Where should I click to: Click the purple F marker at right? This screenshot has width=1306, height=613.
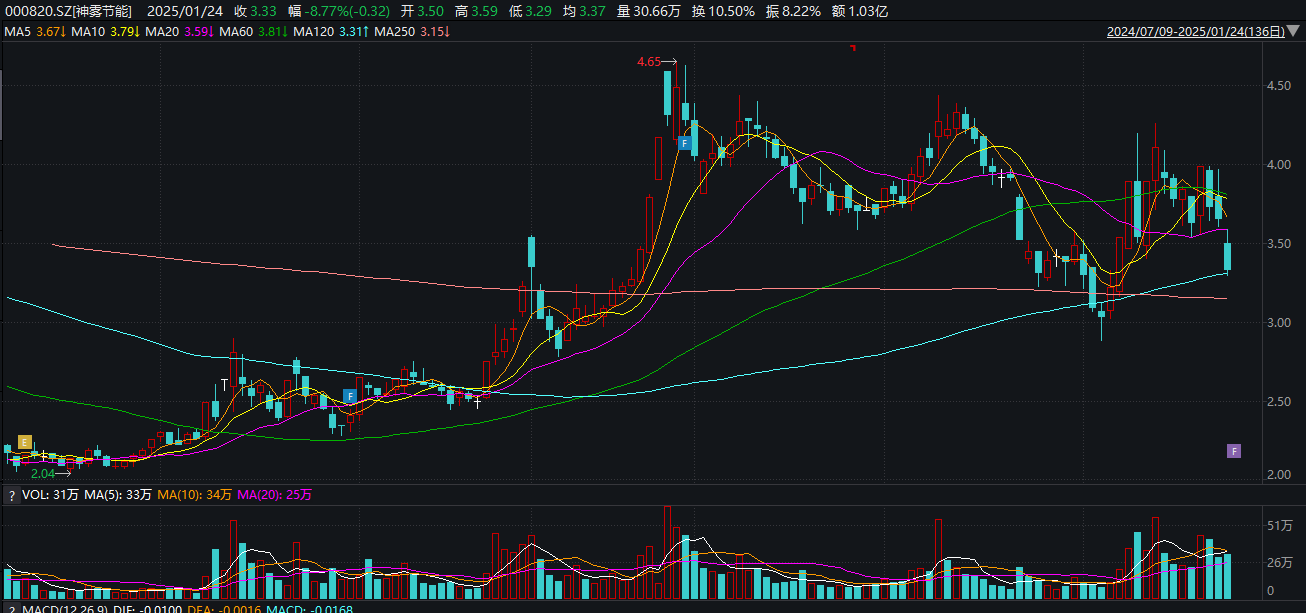click(1234, 451)
